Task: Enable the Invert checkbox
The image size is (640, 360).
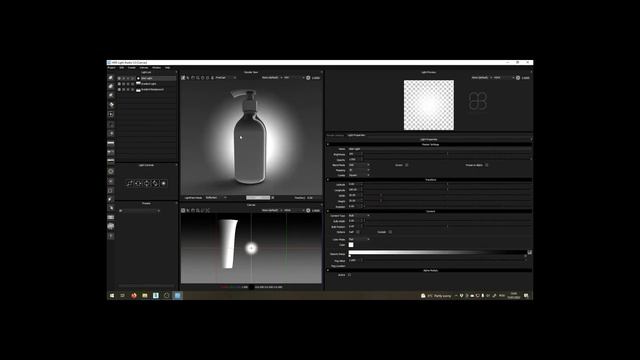Action: pyautogui.click(x=407, y=165)
